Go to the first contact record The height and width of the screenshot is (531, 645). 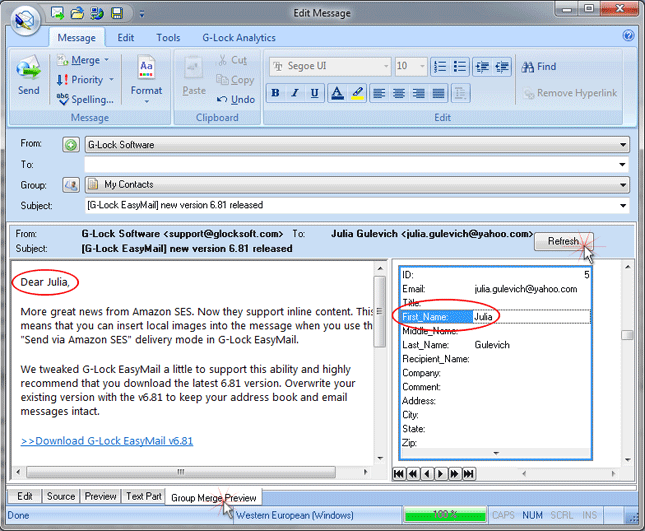399,474
